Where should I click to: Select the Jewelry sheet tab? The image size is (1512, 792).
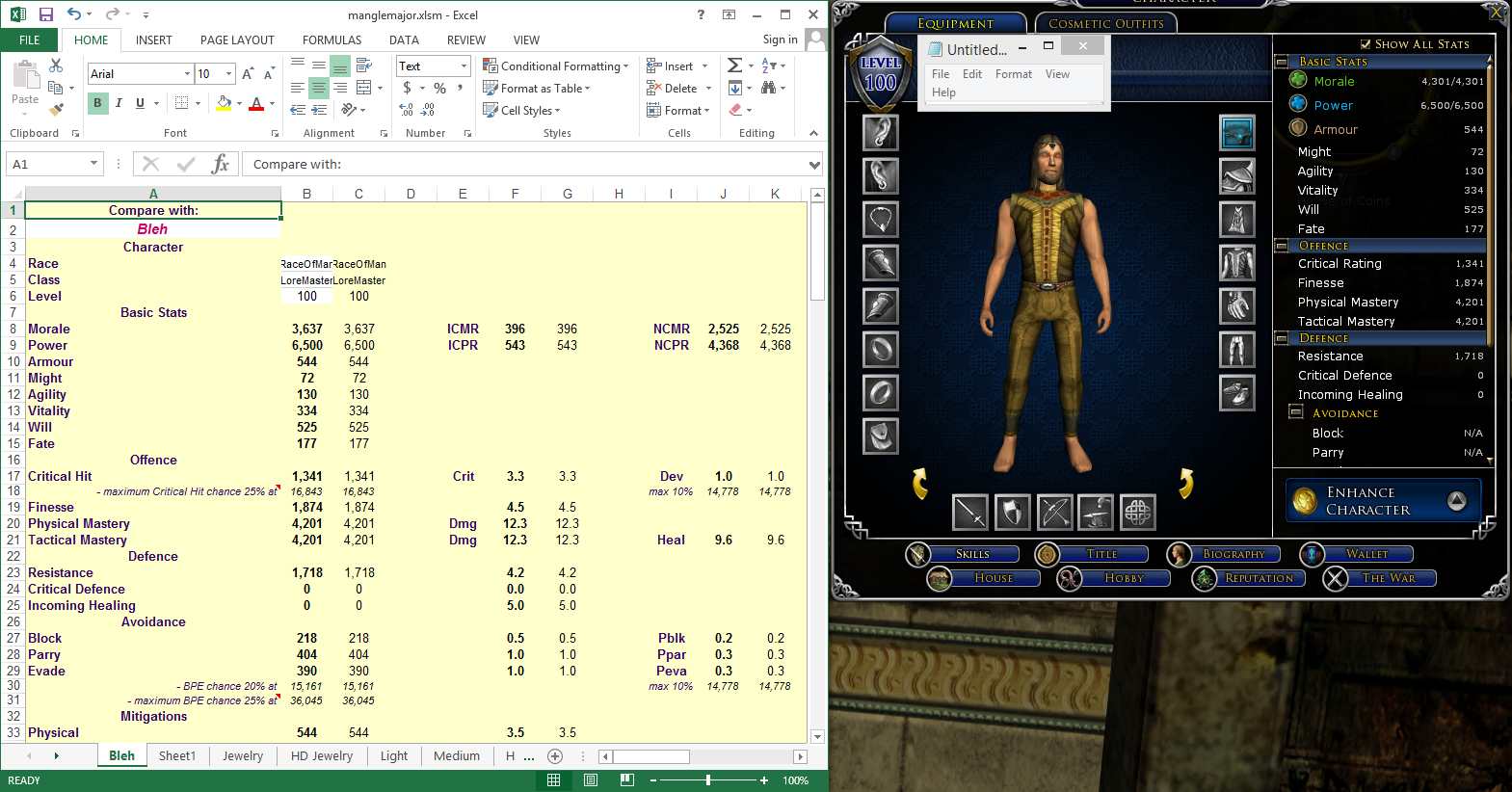point(243,755)
